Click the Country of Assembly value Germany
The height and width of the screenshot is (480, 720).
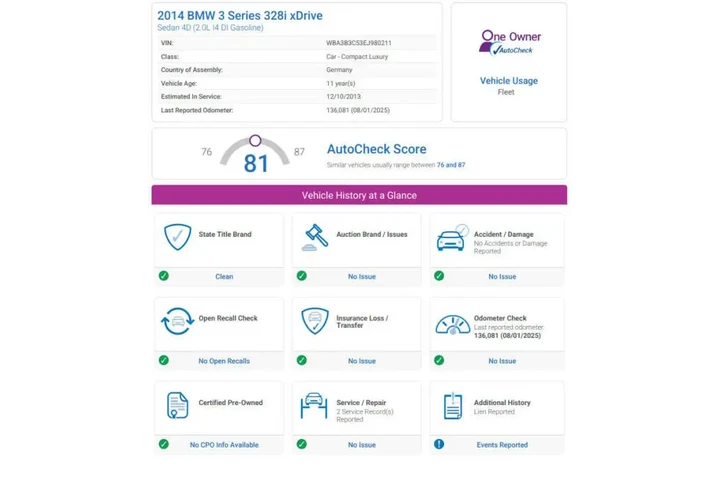[x=339, y=70]
